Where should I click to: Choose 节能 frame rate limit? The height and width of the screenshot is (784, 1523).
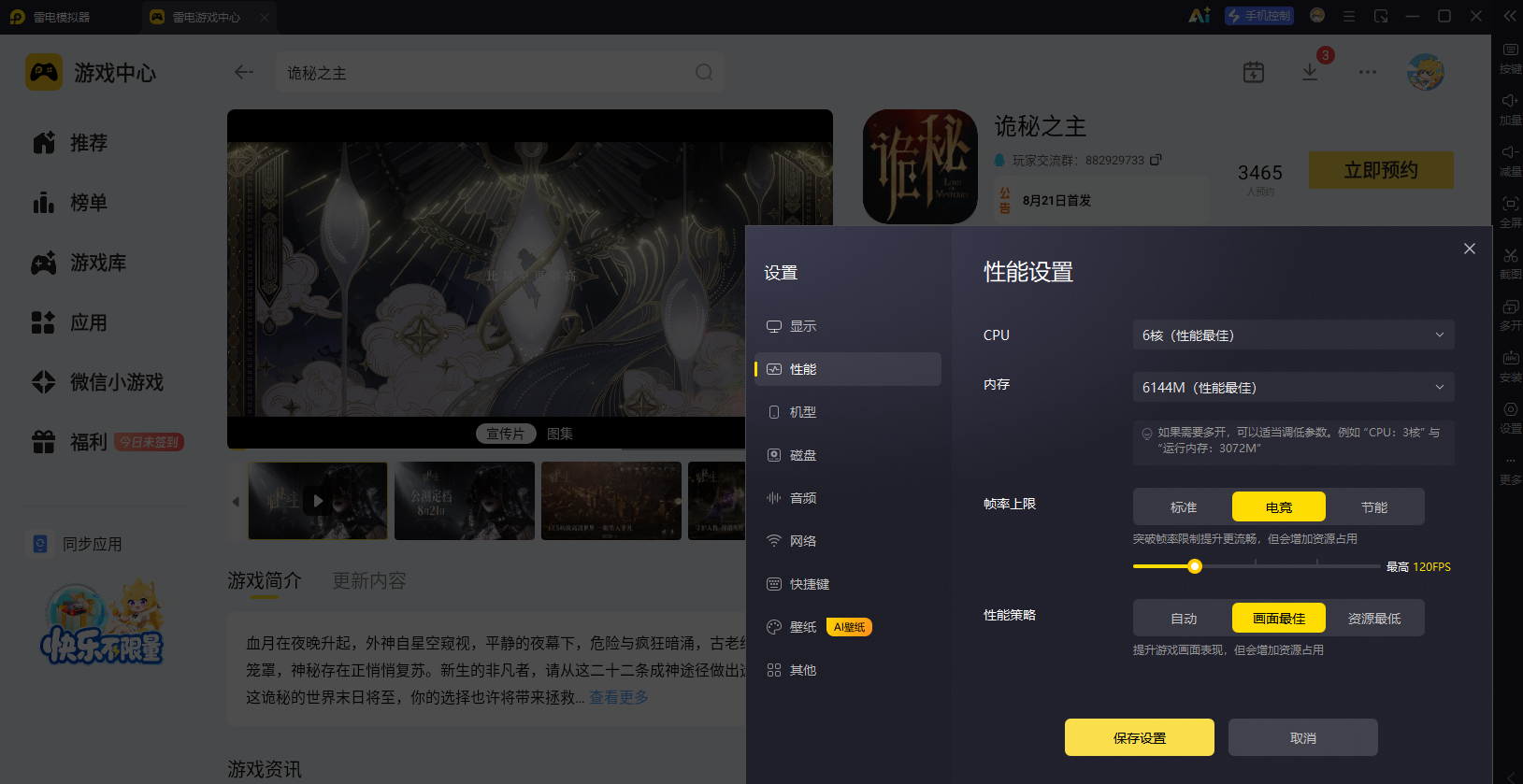tap(1374, 506)
